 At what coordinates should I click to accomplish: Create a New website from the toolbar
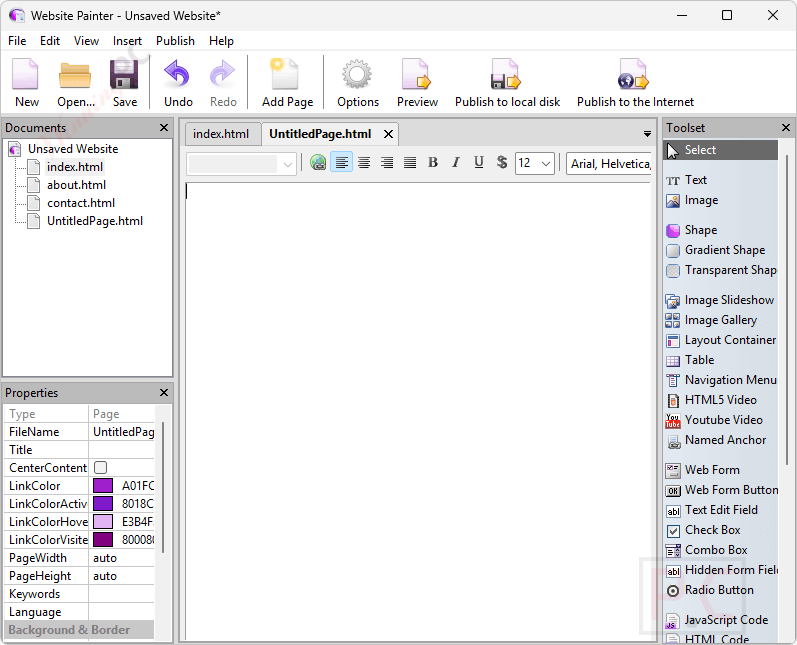tap(26, 83)
